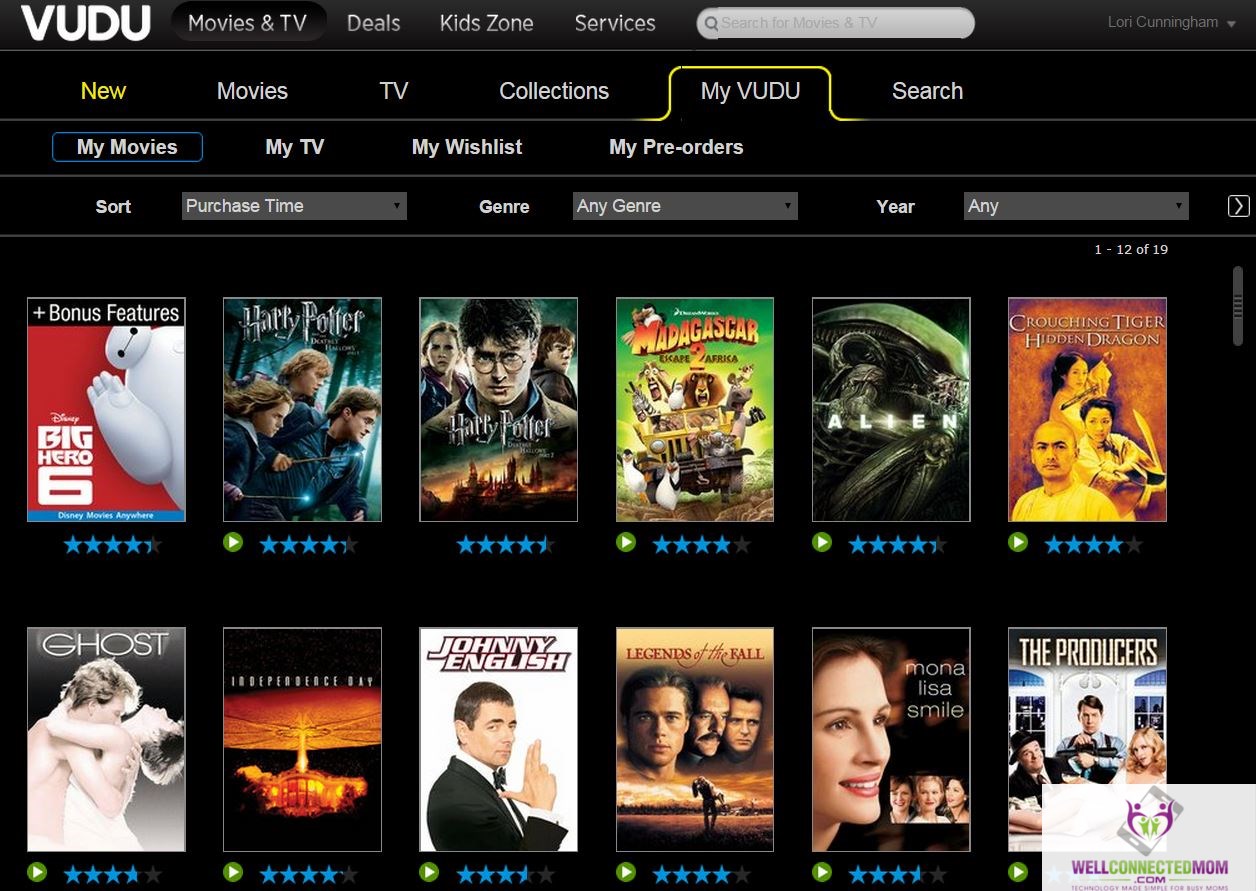This screenshot has width=1256, height=891.
Task: Play the Ghost movie
Action: [x=37, y=872]
